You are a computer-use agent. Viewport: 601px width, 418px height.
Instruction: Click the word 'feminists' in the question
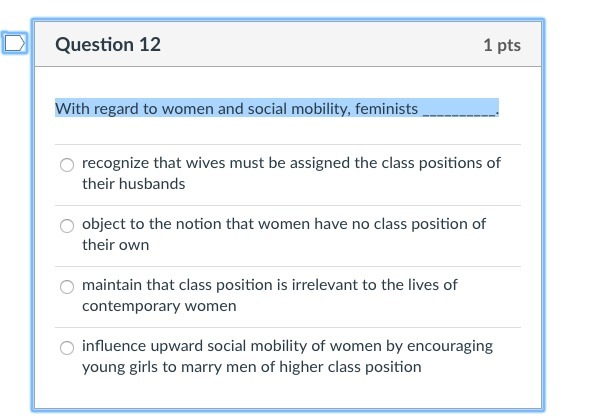click(x=385, y=108)
